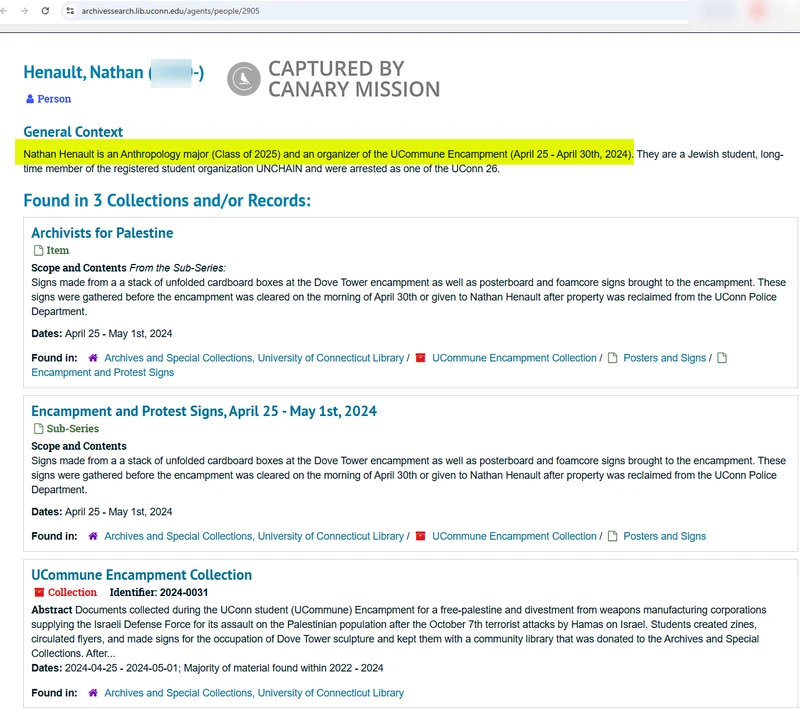Click red collection box icon in Archivists for Palestine breadcrumb
Viewport: 800px width, 716px height.
pyautogui.click(x=420, y=358)
